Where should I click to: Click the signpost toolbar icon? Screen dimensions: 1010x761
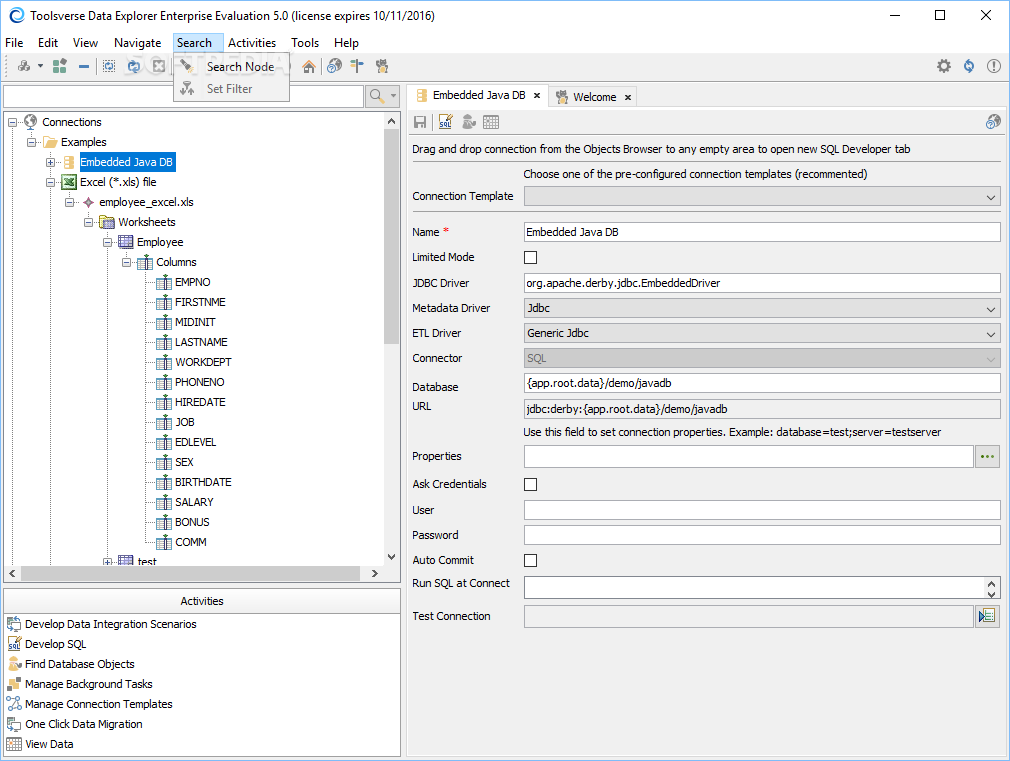[x=357, y=66]
